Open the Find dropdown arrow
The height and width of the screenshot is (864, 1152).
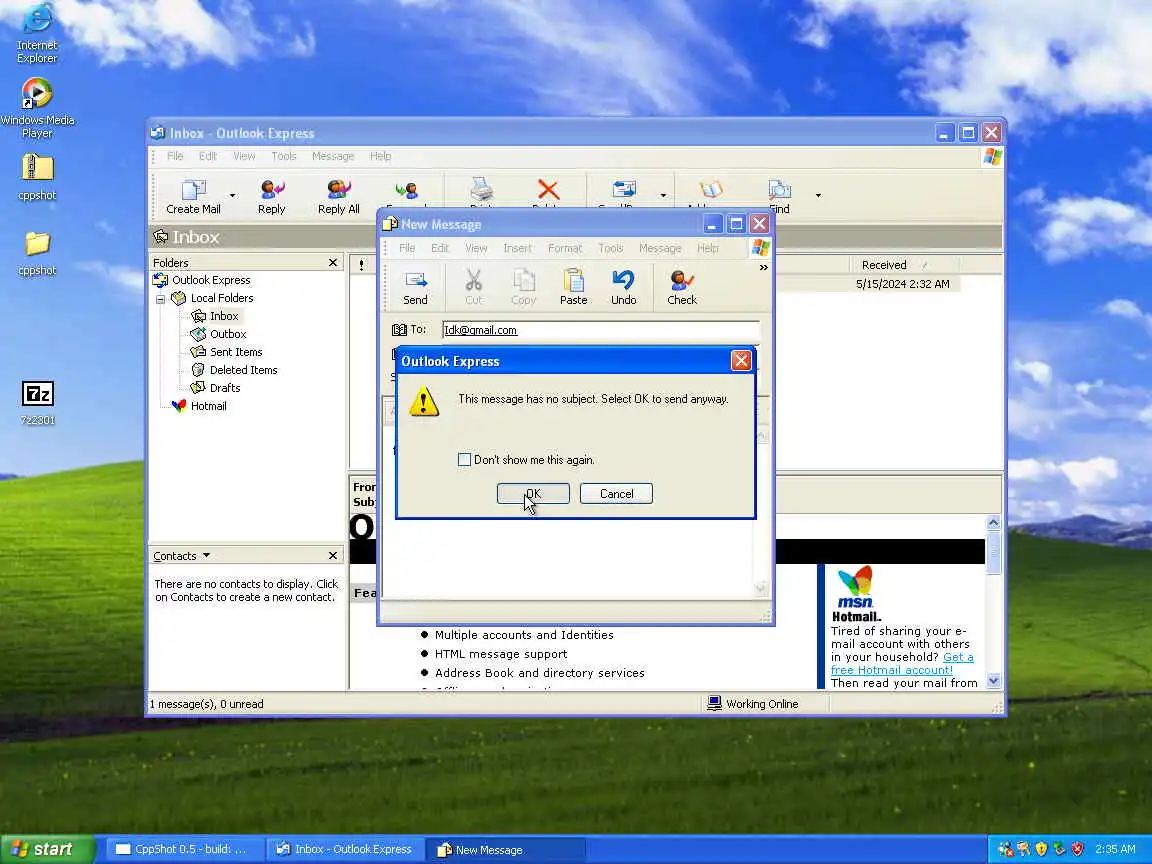coord(818,195)
